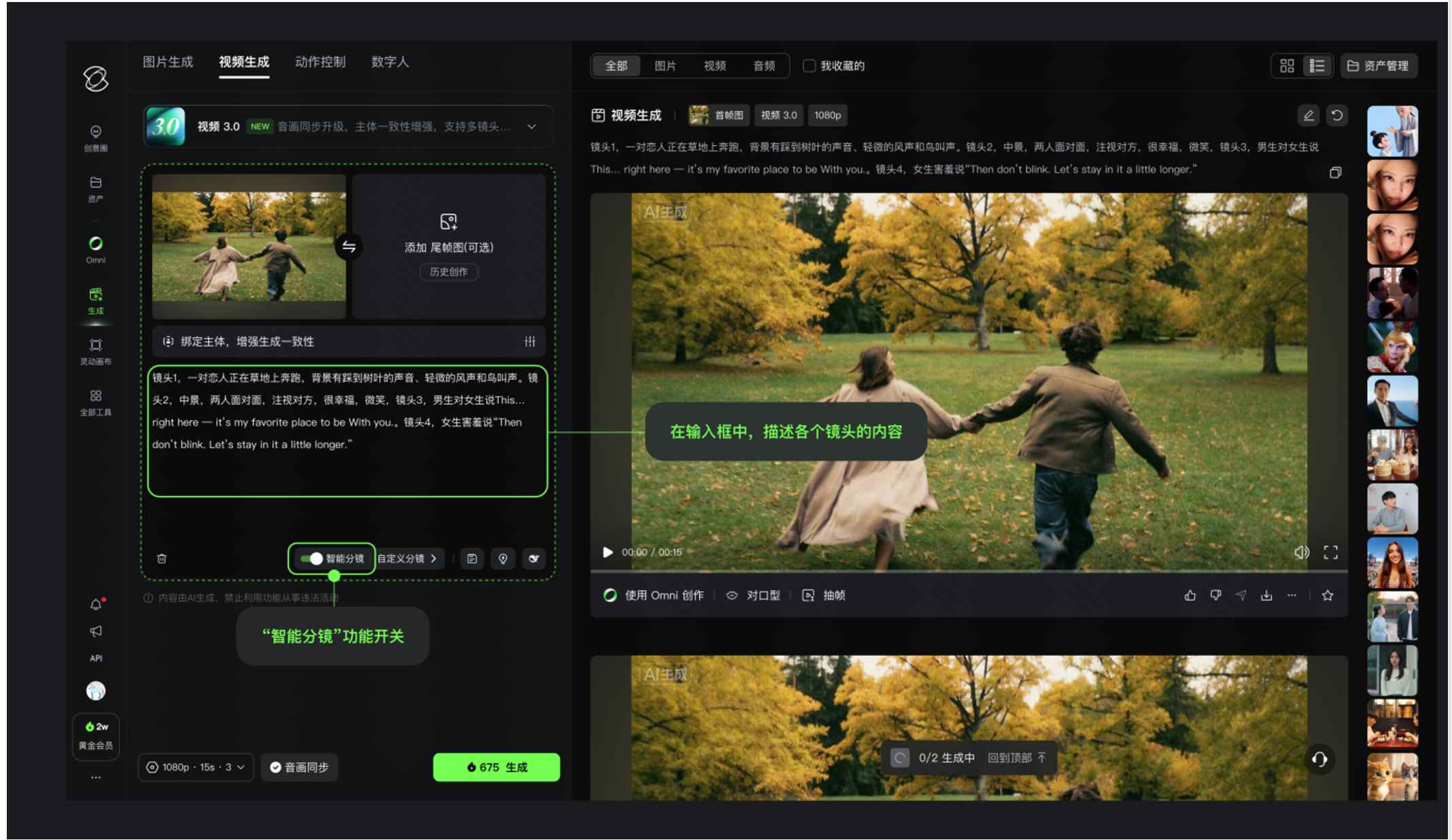
Task: Enter fullscreen on the video player
Action: pos(1330,552)
